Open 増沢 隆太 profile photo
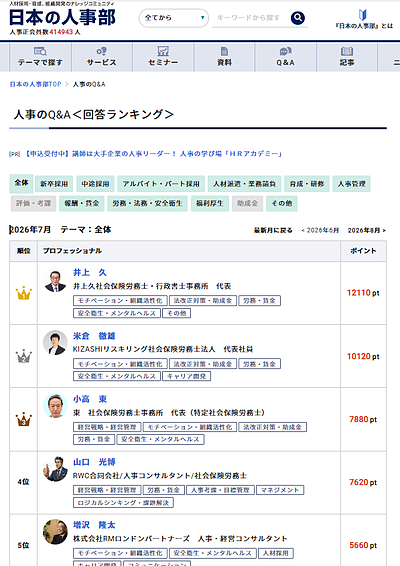 click(55, 532)
